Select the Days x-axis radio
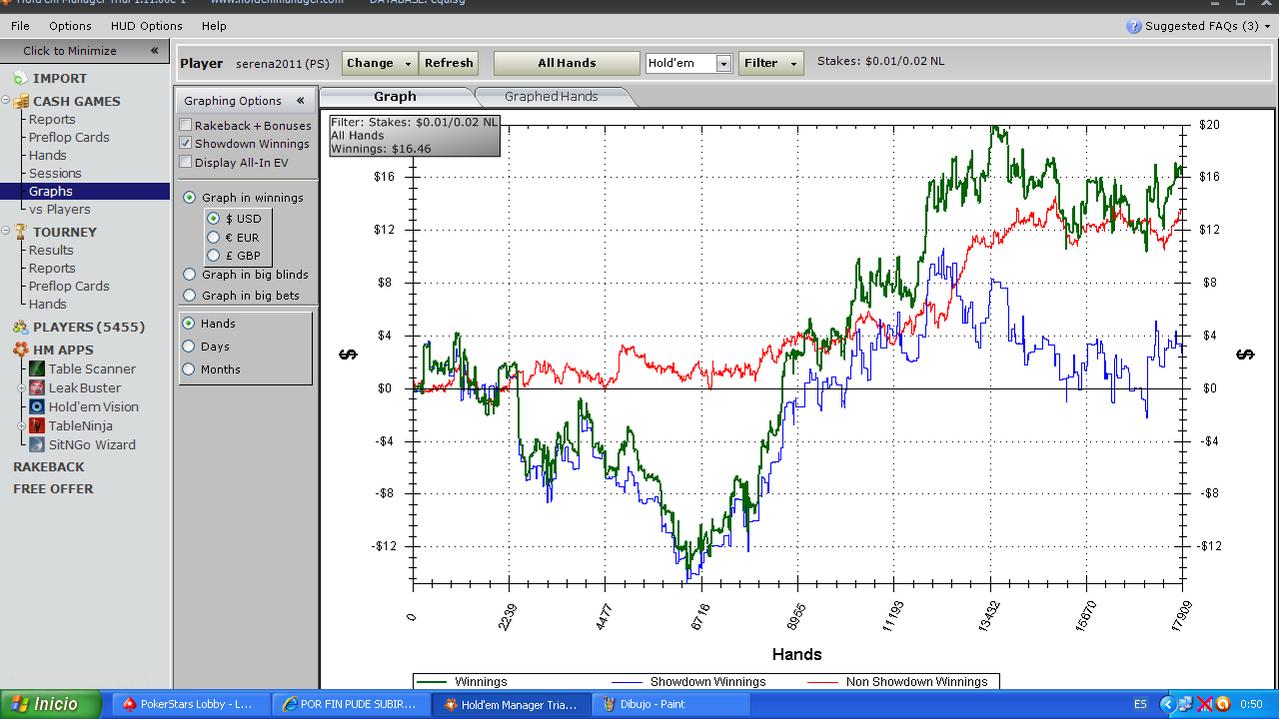Image resolution: width=1279 pixels, height=719 pixels. coord(188,346)
